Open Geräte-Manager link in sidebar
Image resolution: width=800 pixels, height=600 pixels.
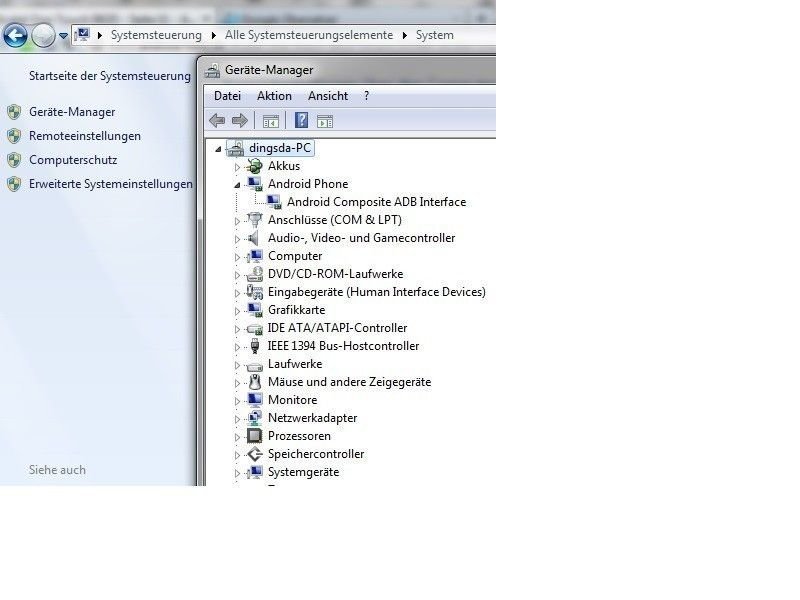72,112
